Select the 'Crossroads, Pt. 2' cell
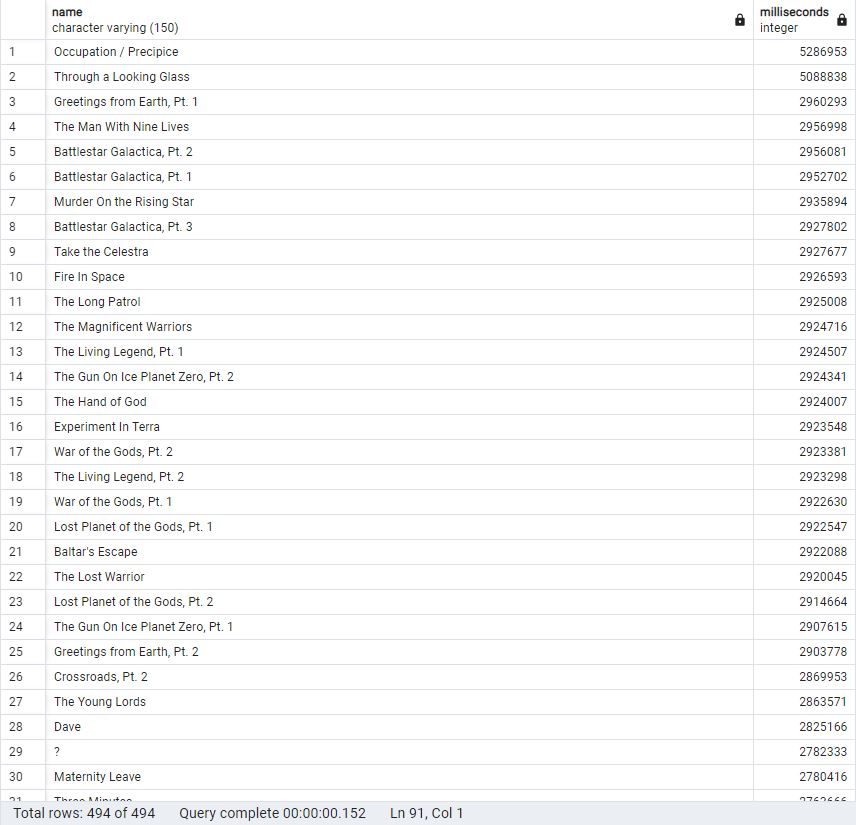 (400, 677)
